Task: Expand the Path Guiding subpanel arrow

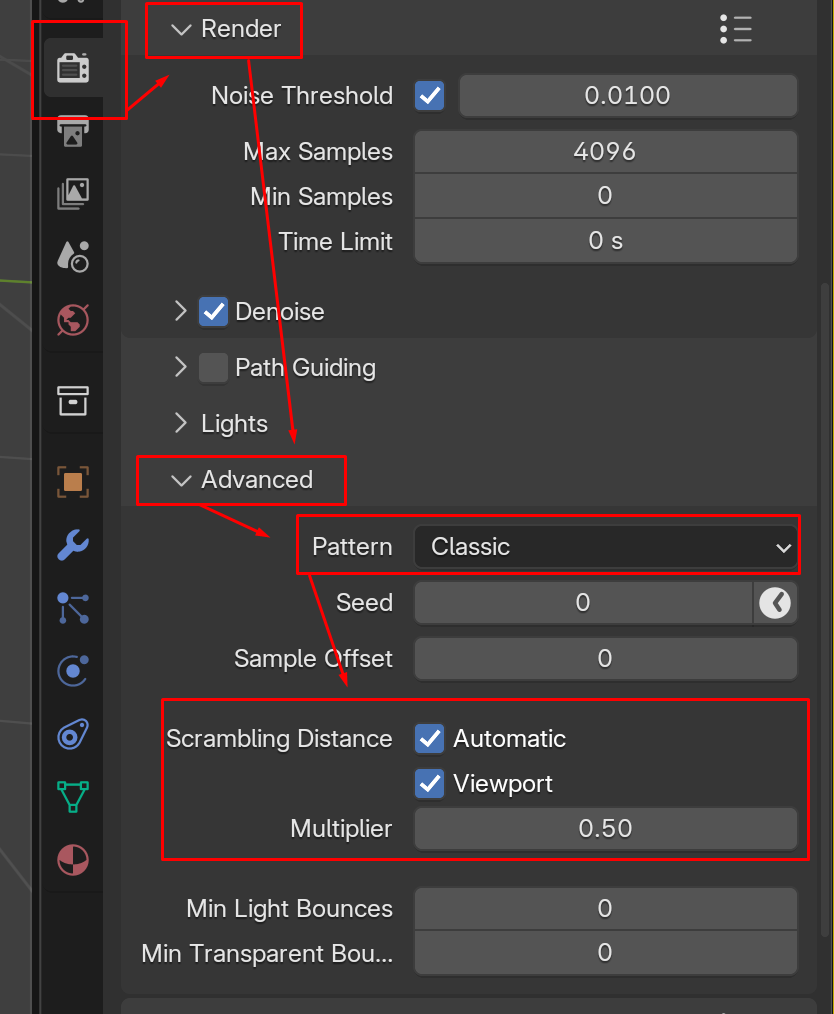Action: (x=180, y=367)
